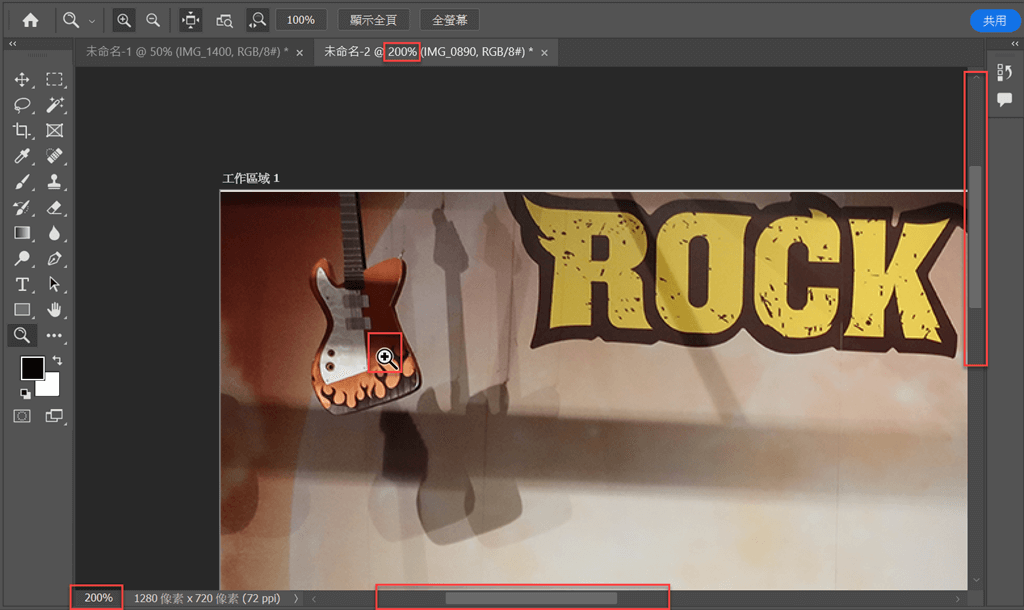The width and height of the screenshot is (1024, 610).
Task: Click the vertical scrollbar thumb
Action: coord(976,237)
